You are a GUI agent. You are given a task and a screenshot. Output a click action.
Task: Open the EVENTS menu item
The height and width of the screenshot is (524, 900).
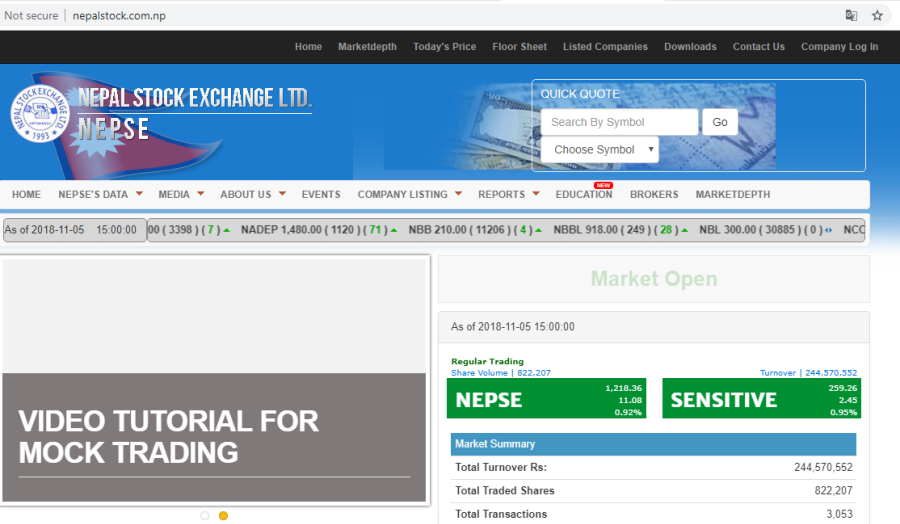pos(321,195)
